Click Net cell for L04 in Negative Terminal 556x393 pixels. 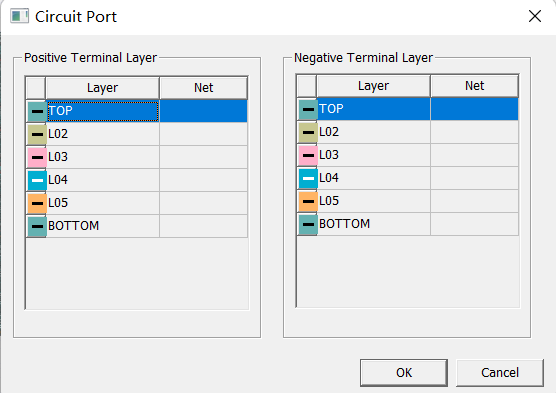pyautogui.click(x=474, y=178)
